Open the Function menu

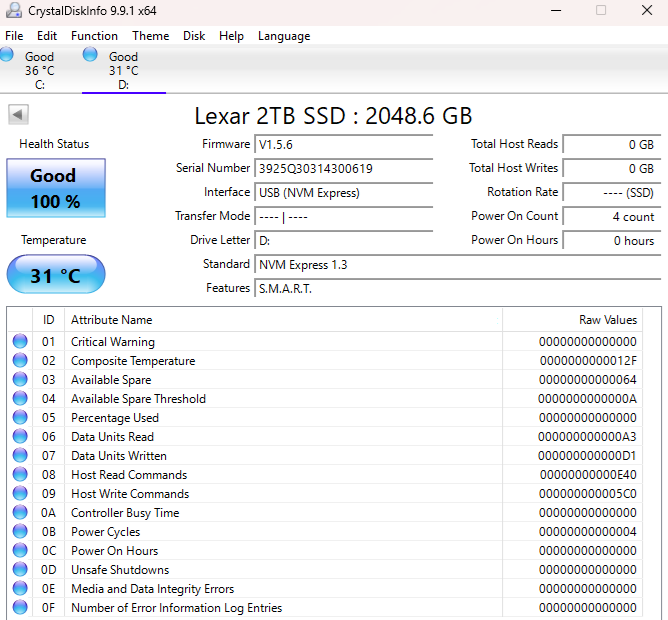(x=94, y=36)
